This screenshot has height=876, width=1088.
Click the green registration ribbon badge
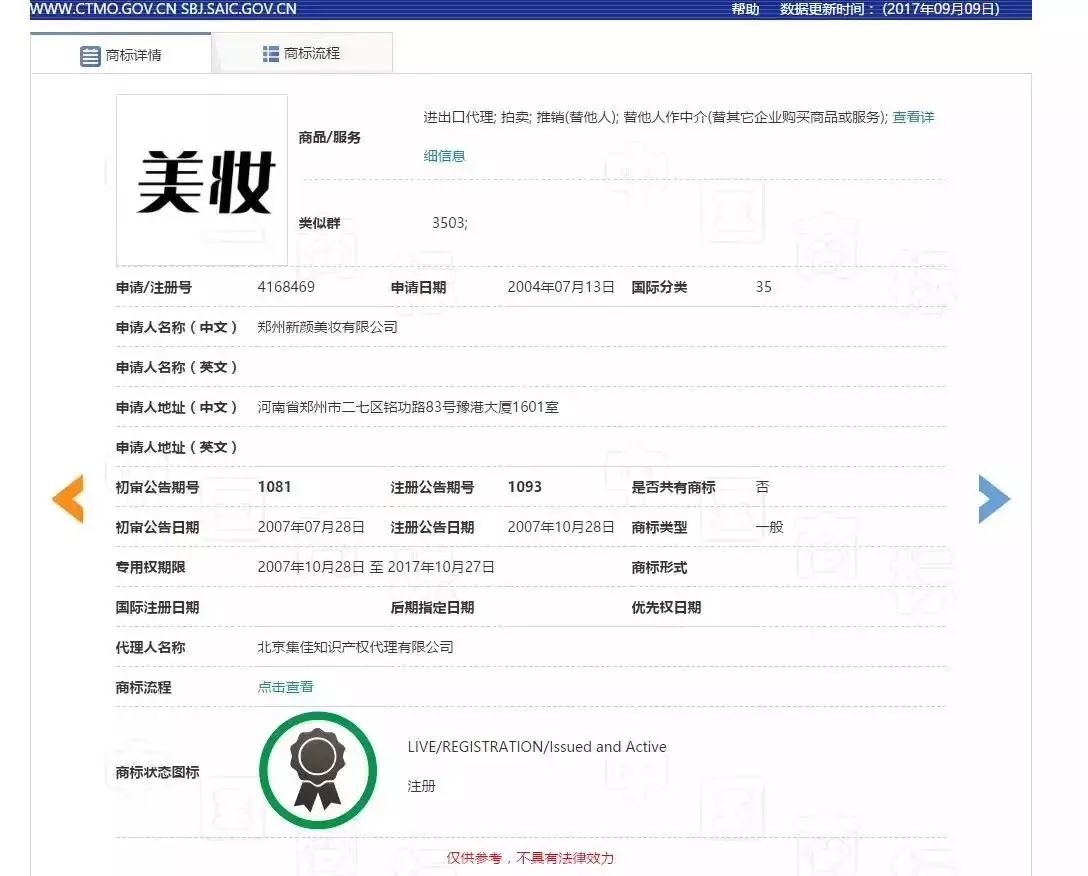pyautogui.click(x=317, y=770)
